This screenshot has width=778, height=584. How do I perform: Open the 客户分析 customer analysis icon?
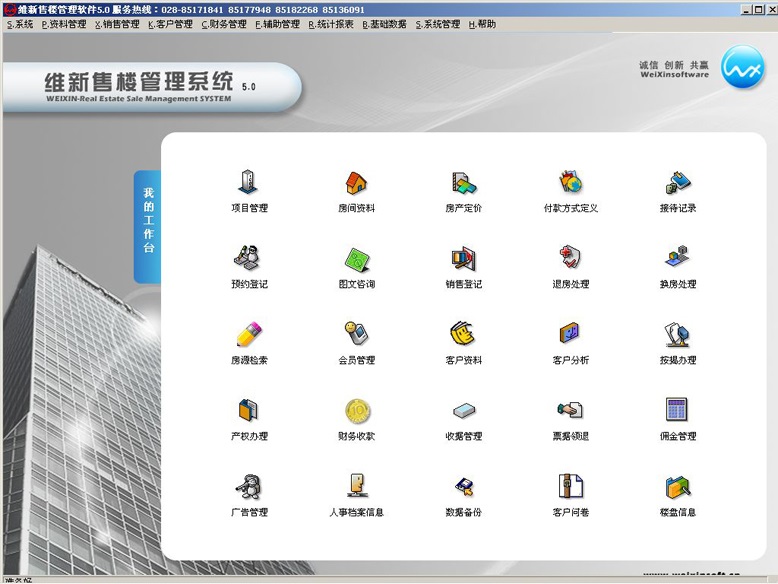click(570, 335)
